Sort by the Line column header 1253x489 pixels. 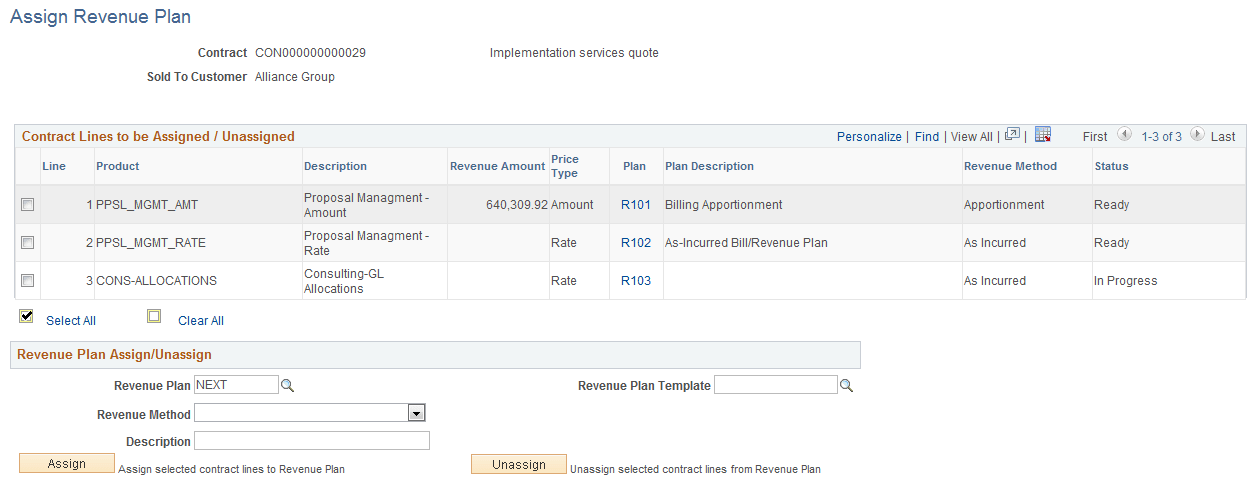pyautogui.click(x=54, y=166)
